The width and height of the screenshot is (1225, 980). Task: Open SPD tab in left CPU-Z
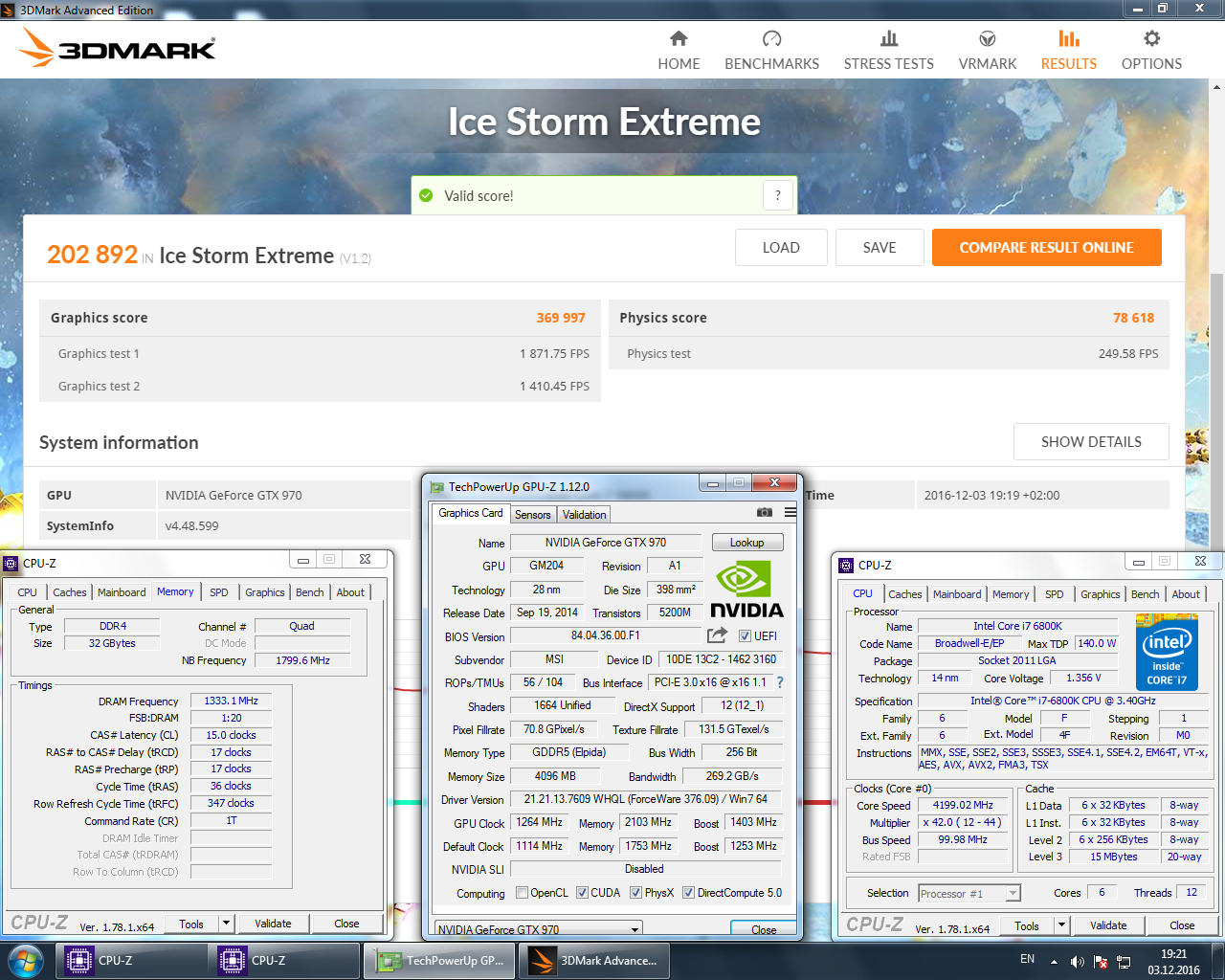click(219, 592)
